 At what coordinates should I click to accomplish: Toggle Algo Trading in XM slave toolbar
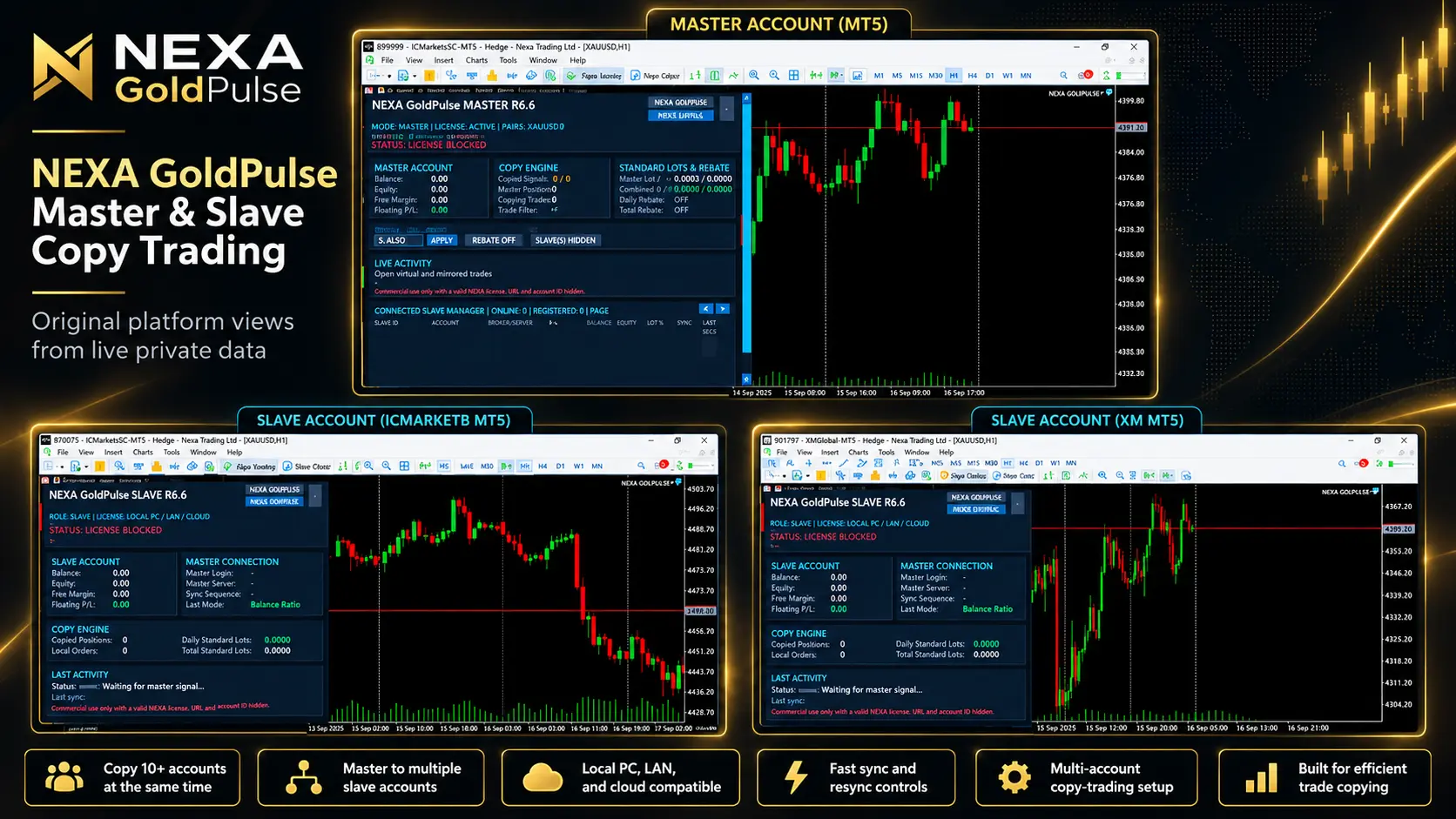pos(963,475)
